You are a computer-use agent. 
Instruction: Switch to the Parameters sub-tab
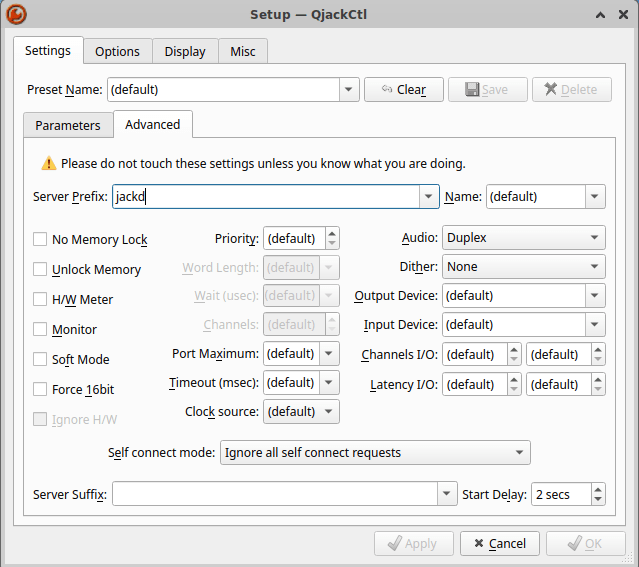pyautogui.click(x=68, y=125)
